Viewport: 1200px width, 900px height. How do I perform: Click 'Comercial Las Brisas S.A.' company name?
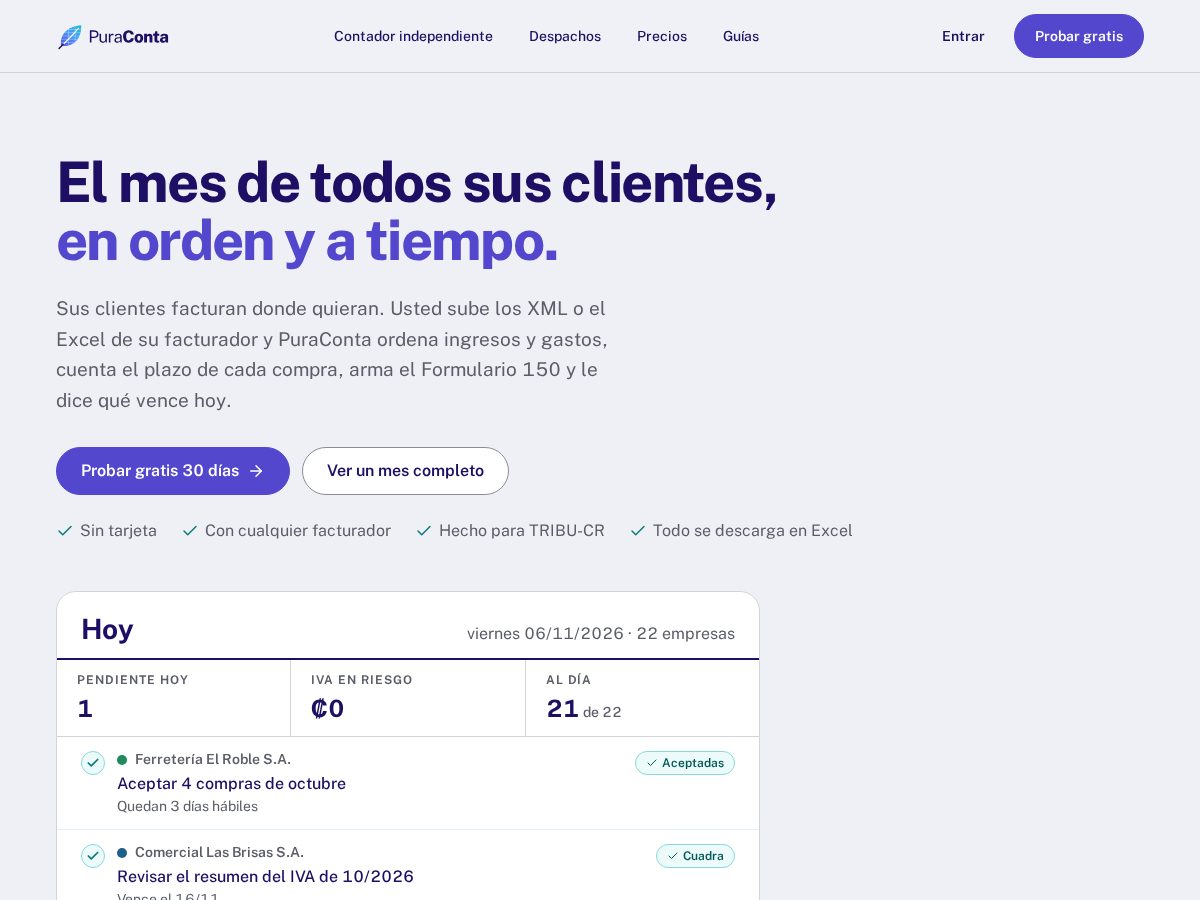[x=219, y=853]
